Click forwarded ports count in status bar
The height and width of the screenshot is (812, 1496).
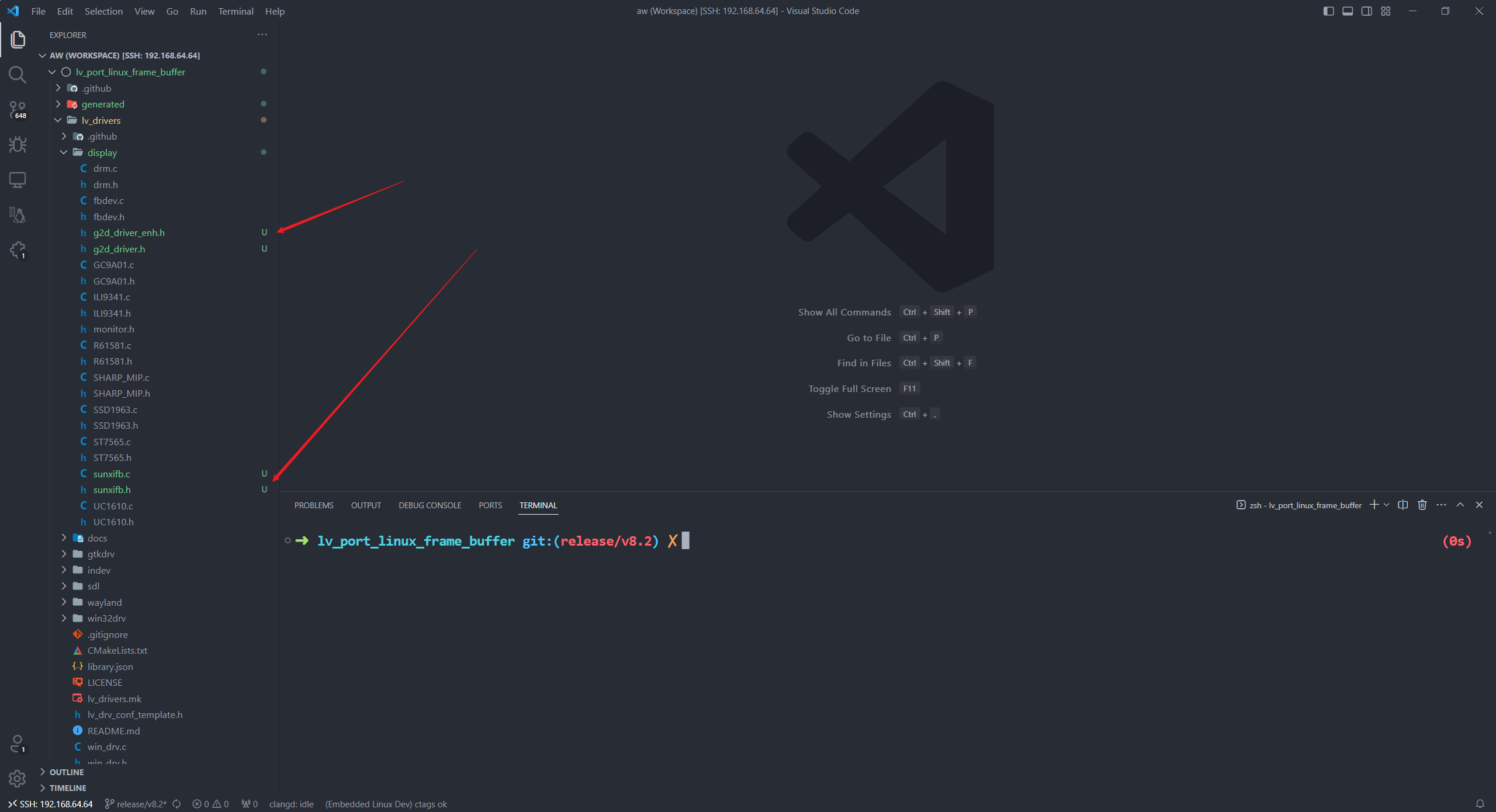pos(250,804)
